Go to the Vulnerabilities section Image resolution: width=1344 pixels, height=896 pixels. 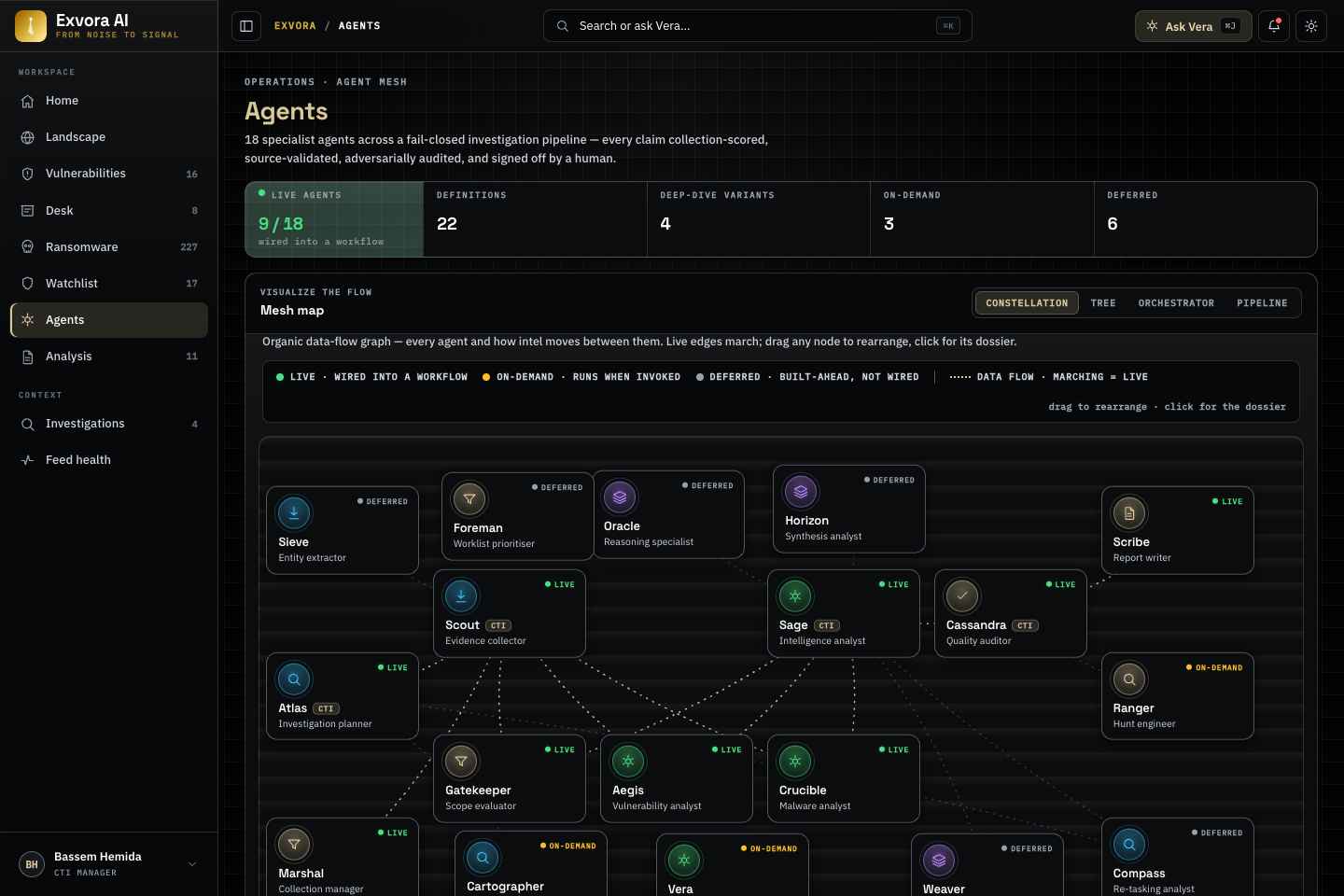tap(109, 174)
